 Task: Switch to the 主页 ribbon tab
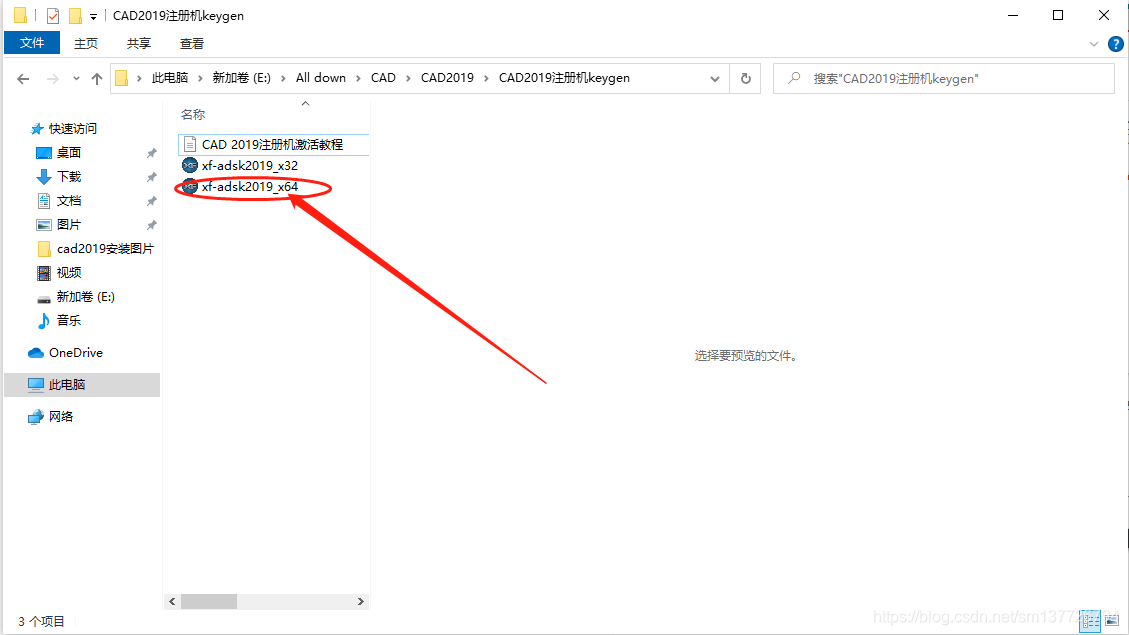86,43
